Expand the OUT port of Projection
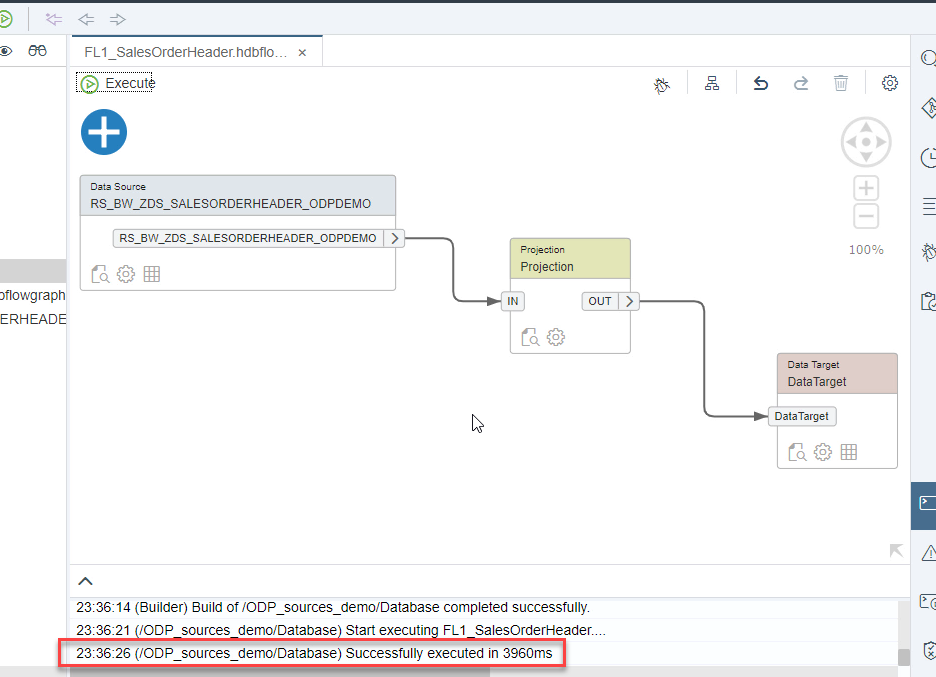Screen dimensions: 936x677 click(628, 300)
